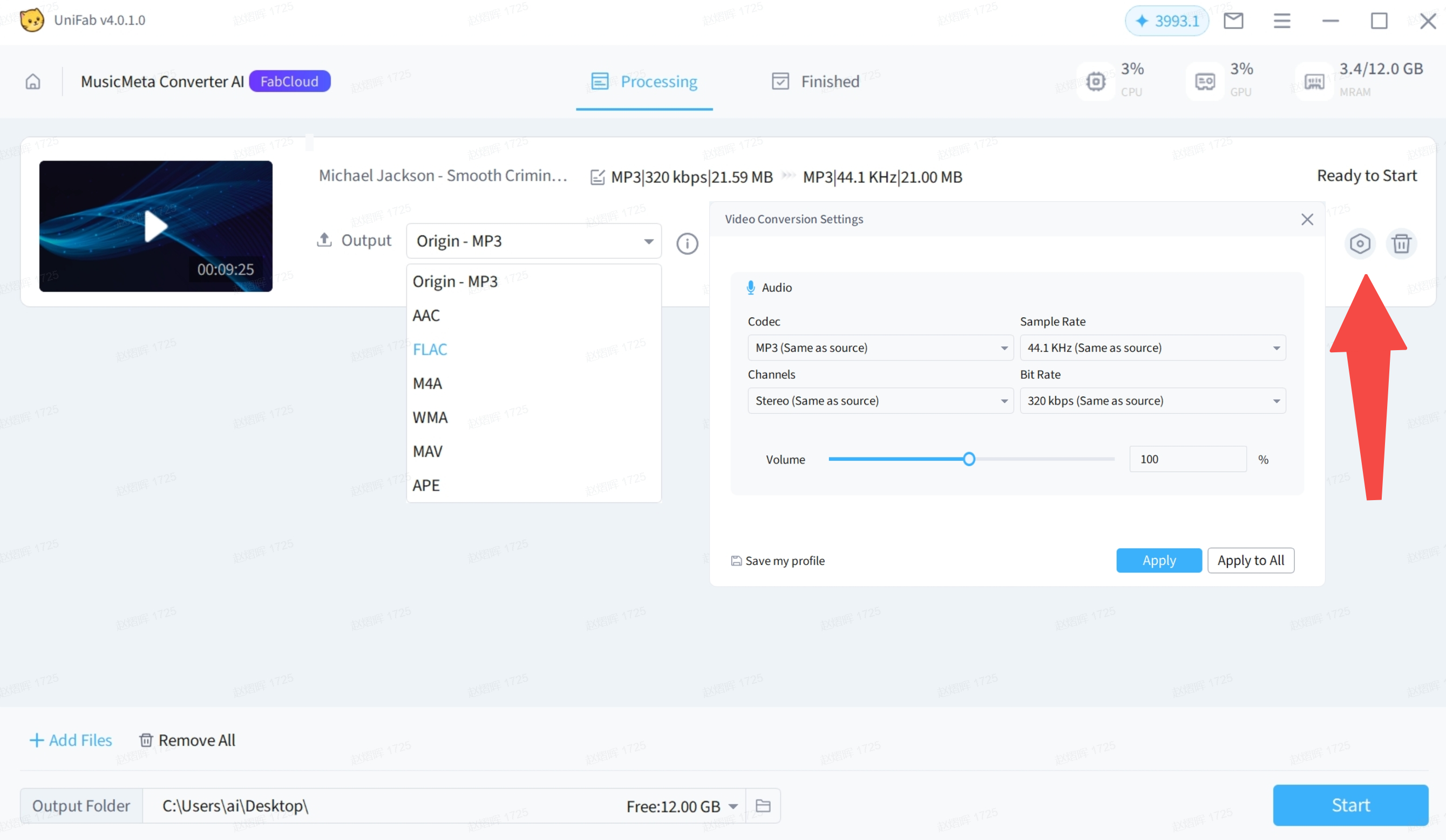Open the mail messages icon
This screenshot has width=1446, height=840.
click(x=1233, y=21)
